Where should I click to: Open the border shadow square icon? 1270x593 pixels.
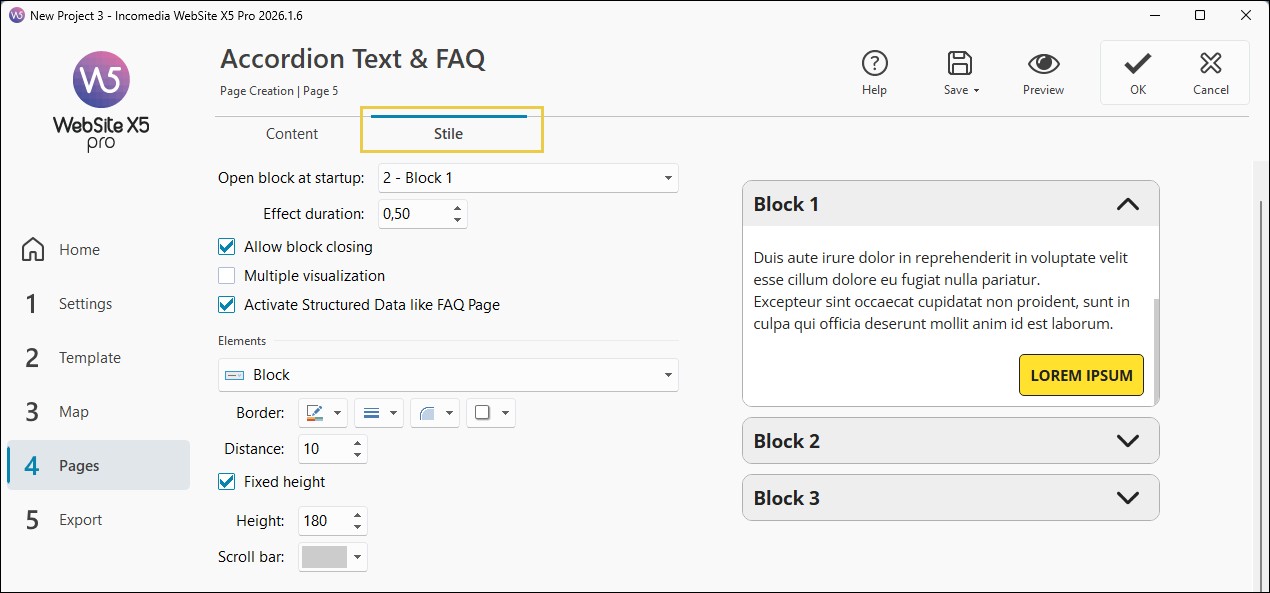[x=483, y=412]
